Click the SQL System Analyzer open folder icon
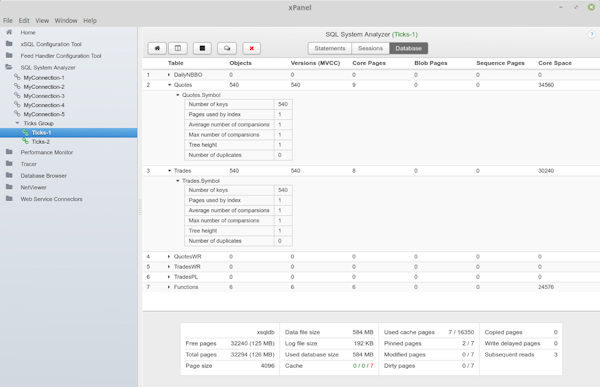Viewport: 600px width, 387px height. pyautogui.click(x=9, y=67)
